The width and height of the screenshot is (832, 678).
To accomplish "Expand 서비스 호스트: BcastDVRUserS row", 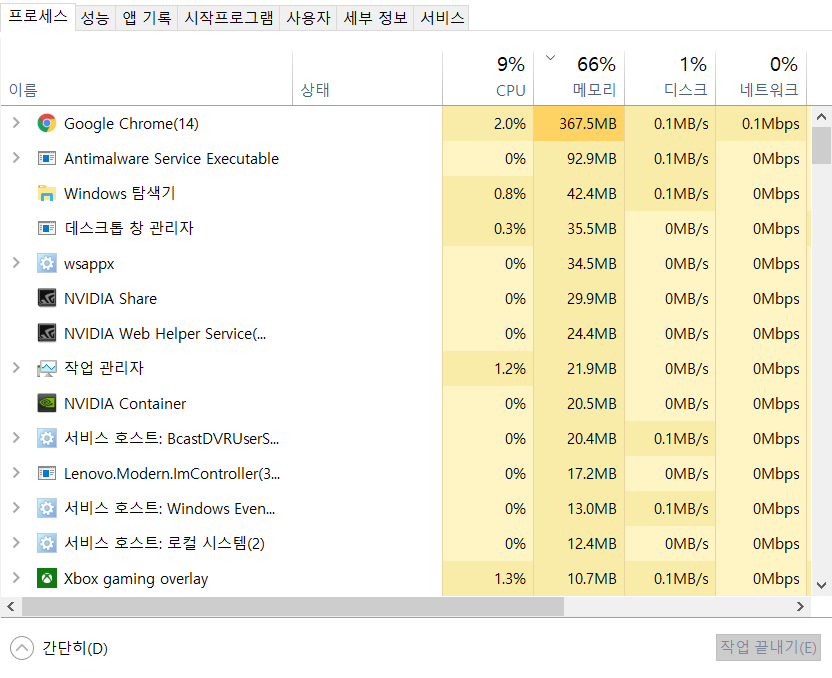I will 16,438.
